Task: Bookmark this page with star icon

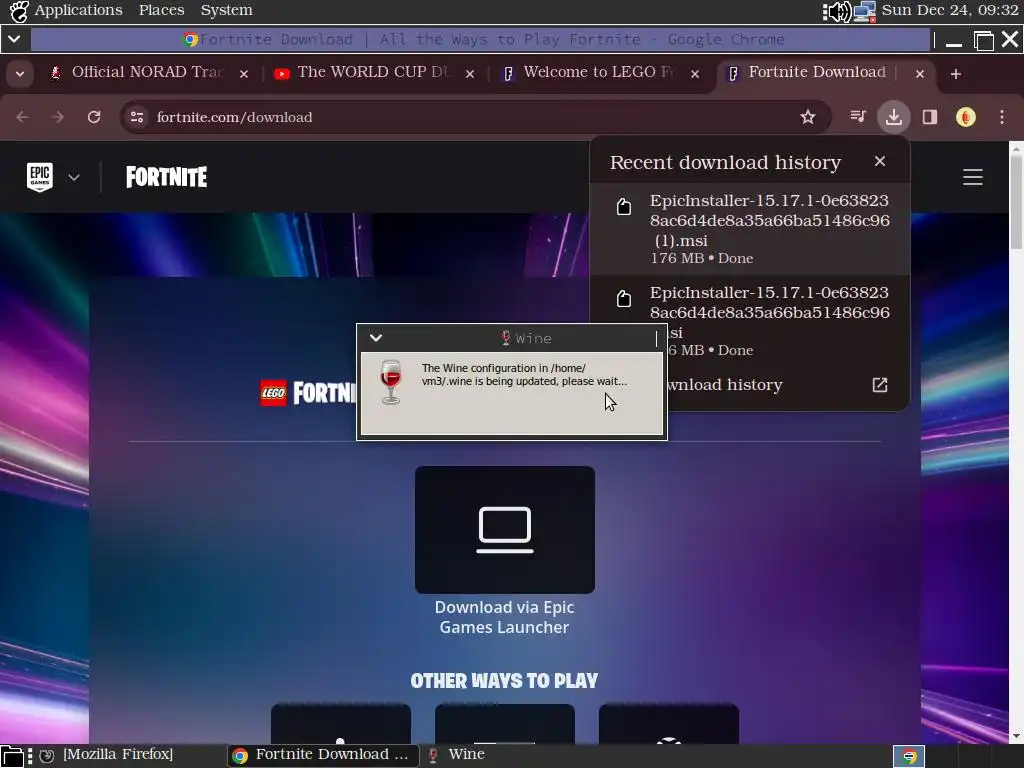Action: [808, 117]
